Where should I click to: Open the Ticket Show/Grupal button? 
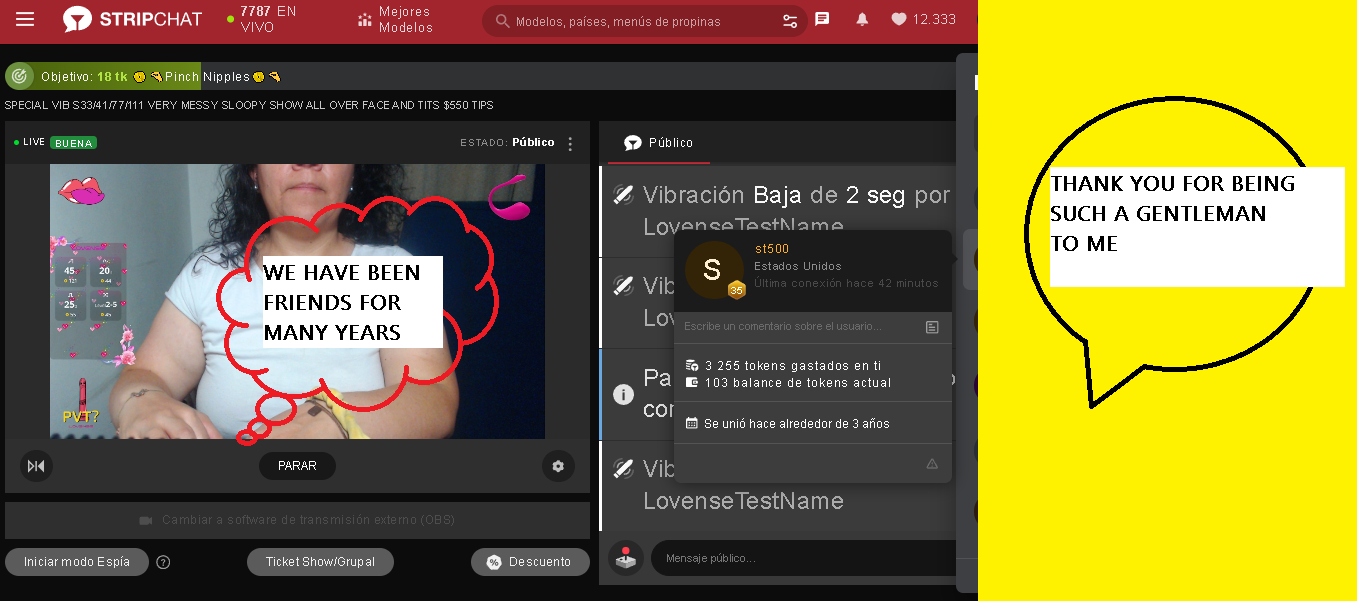coord(320,562)
